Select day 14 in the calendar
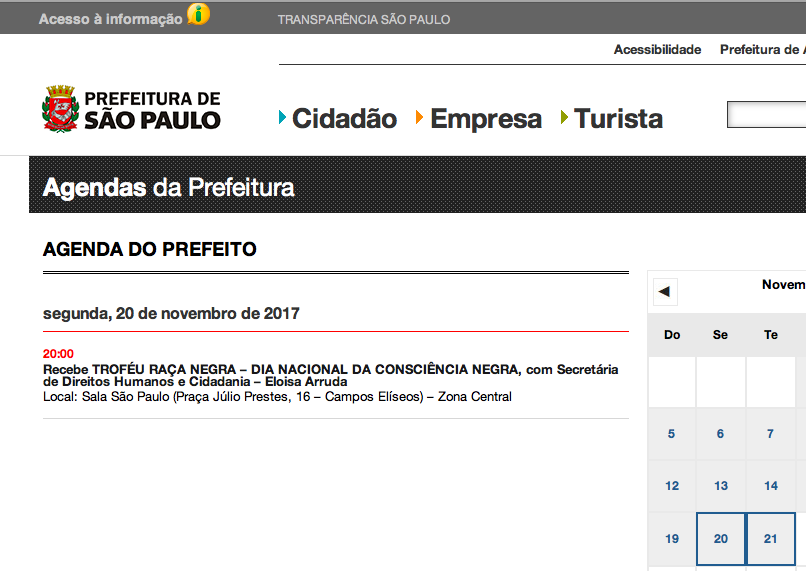Screen dimensions: 806x571 [x=770, y=486]
